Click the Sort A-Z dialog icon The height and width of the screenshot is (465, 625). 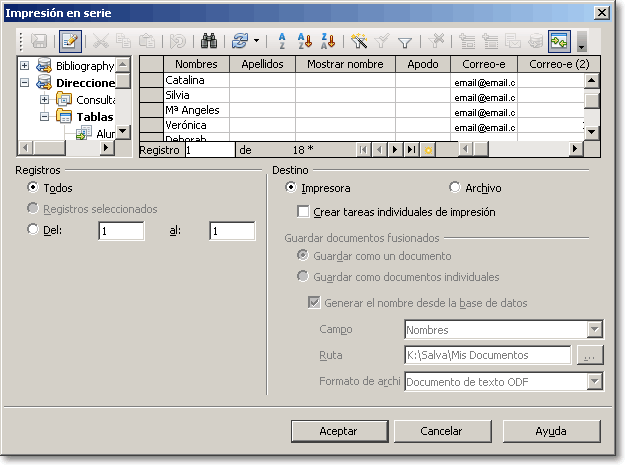click(x=282, y=41)
